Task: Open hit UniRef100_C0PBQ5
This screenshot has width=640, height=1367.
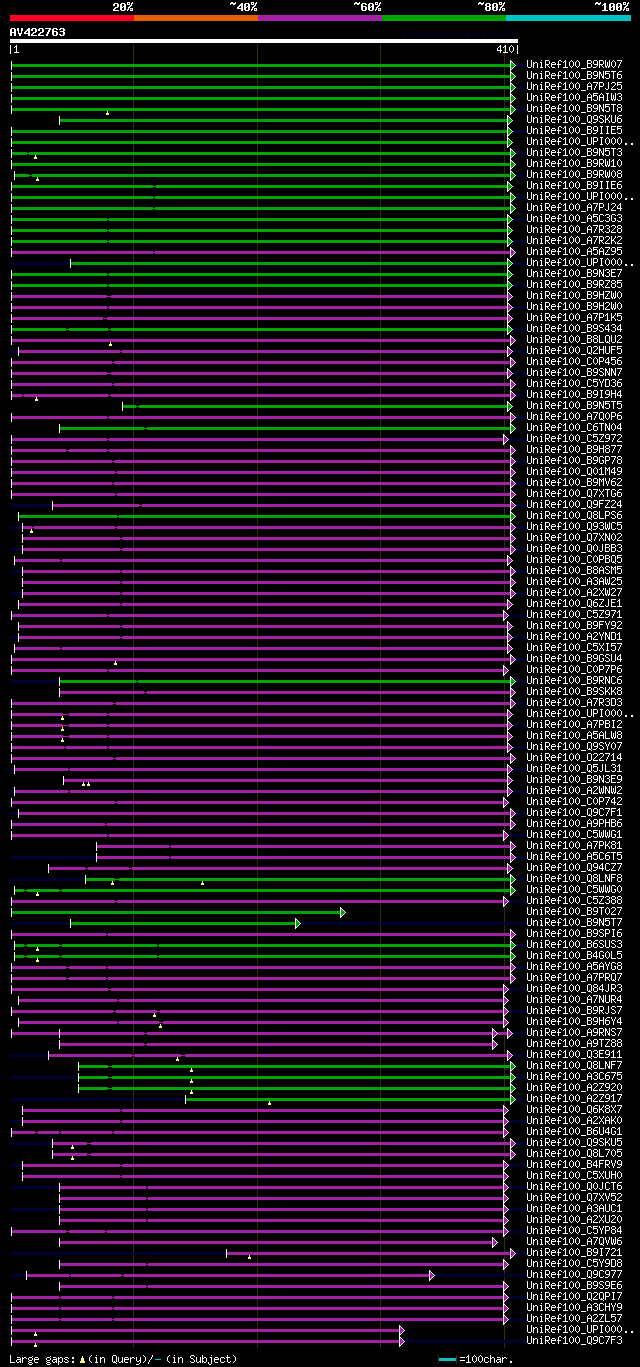Action: tap(574, 560)
